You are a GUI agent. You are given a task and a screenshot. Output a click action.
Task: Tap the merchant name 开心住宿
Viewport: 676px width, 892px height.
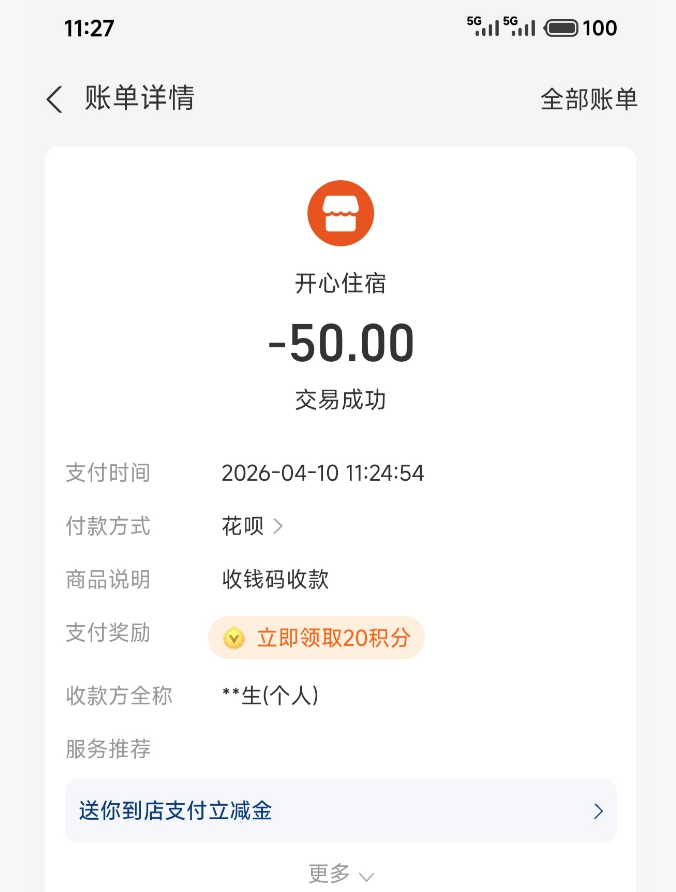click(340, 284)
